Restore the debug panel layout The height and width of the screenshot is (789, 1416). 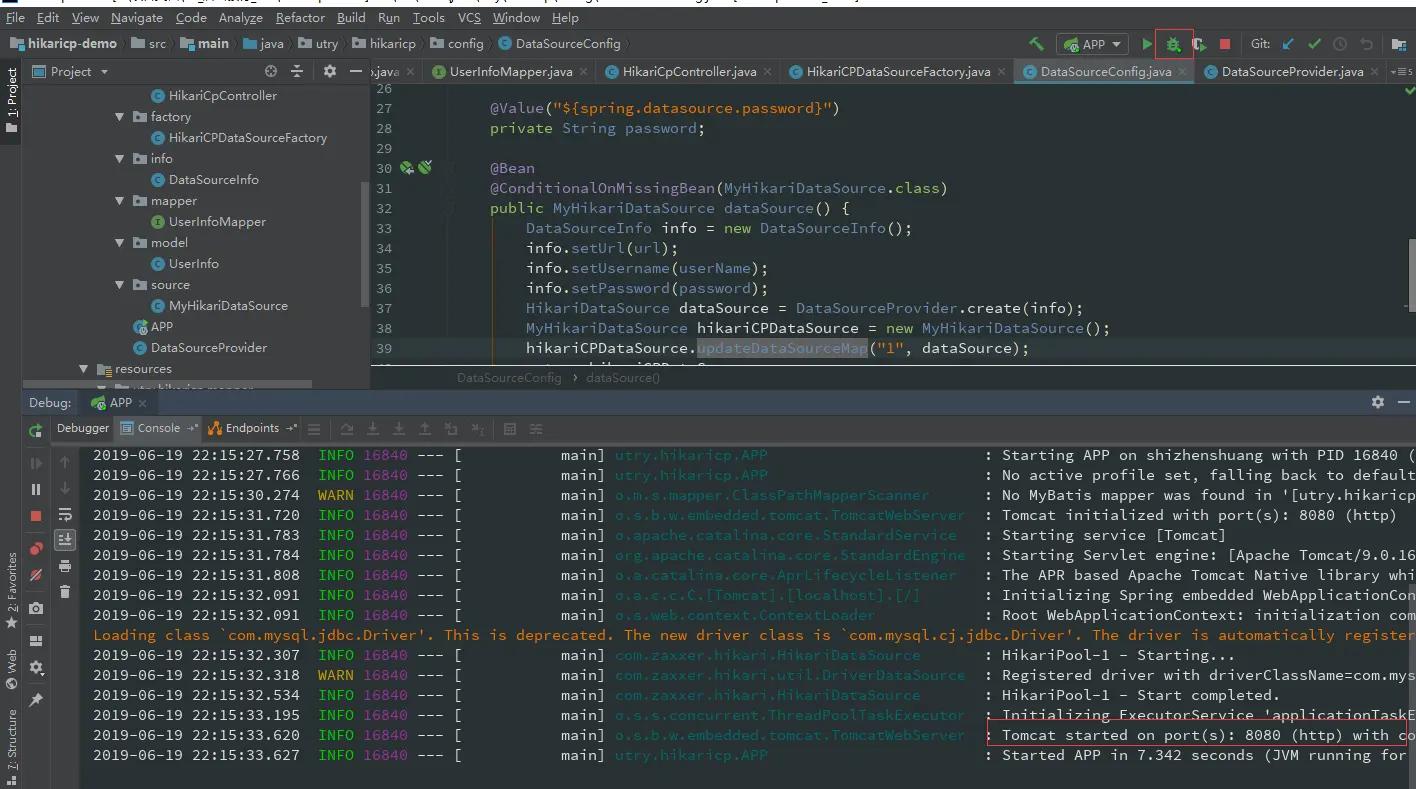coord(36,641)
